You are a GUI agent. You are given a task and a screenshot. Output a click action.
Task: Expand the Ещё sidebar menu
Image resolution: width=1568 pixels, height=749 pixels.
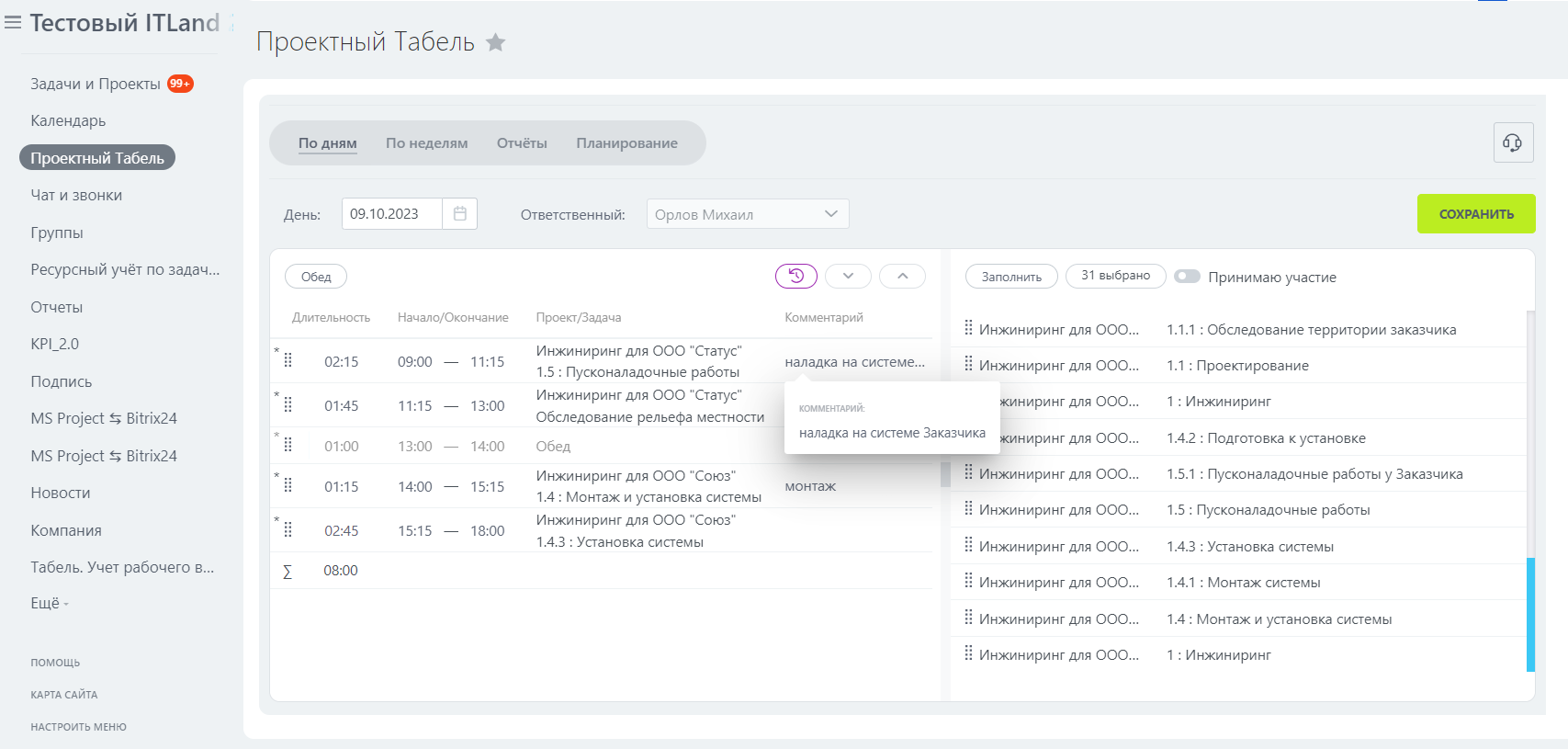(x=50, y=604)
